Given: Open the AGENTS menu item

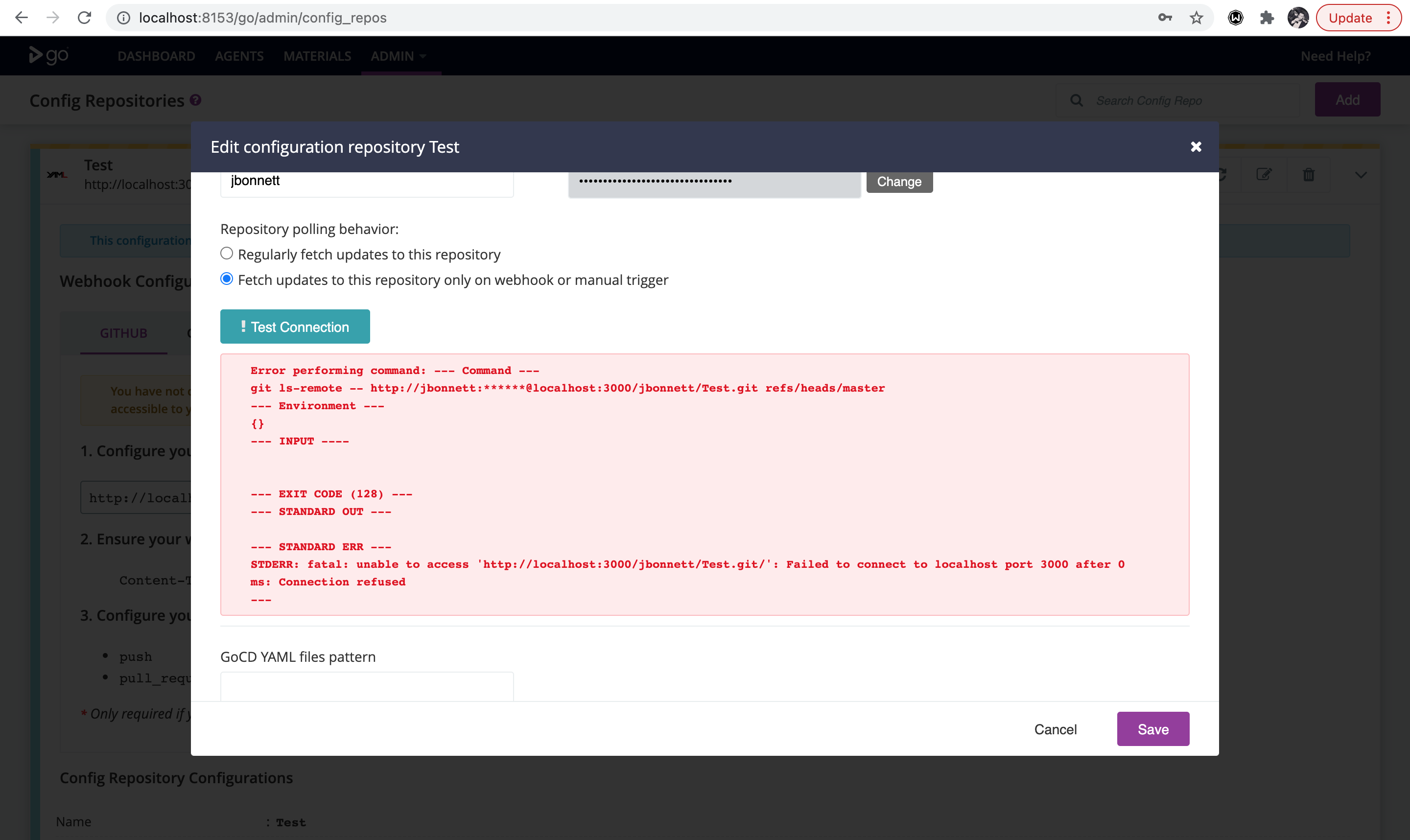Looking at the screenshot, I should (239, 55).
